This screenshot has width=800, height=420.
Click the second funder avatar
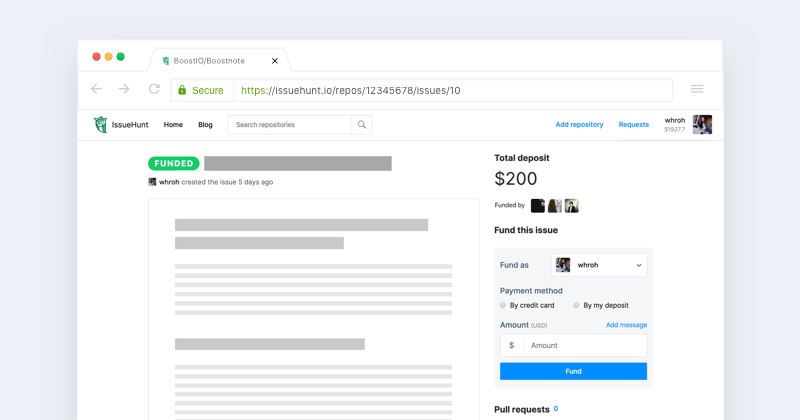555,206
